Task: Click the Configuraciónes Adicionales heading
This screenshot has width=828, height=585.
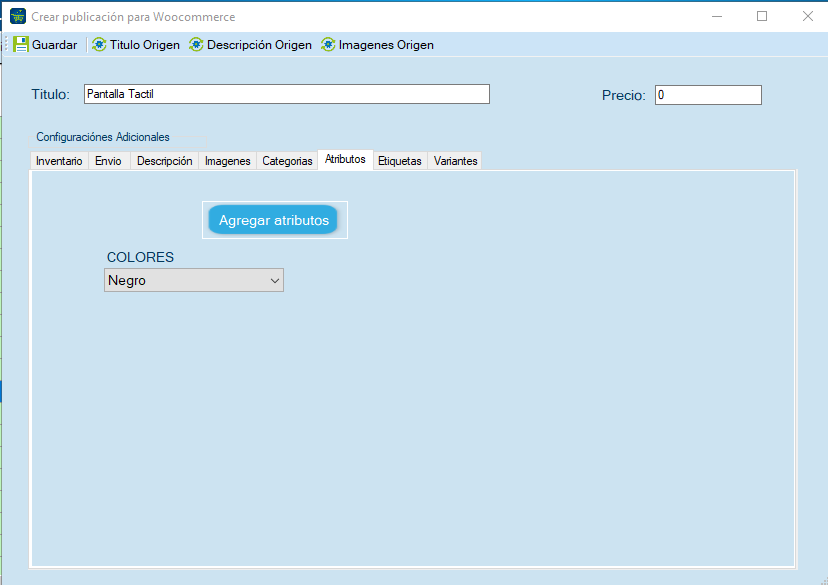Action: tap(103, 137)
